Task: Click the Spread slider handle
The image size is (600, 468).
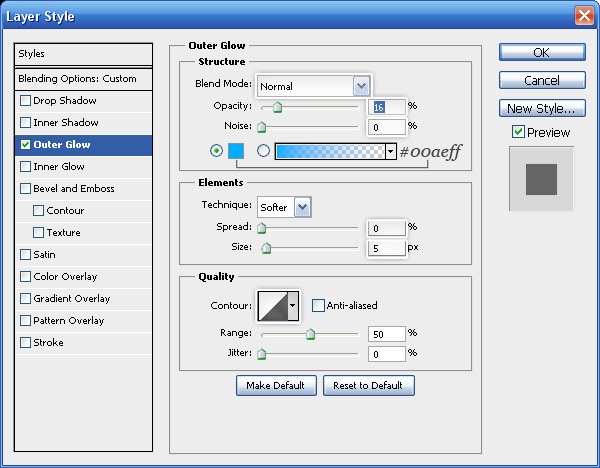Action: click(x=262, y=228)
